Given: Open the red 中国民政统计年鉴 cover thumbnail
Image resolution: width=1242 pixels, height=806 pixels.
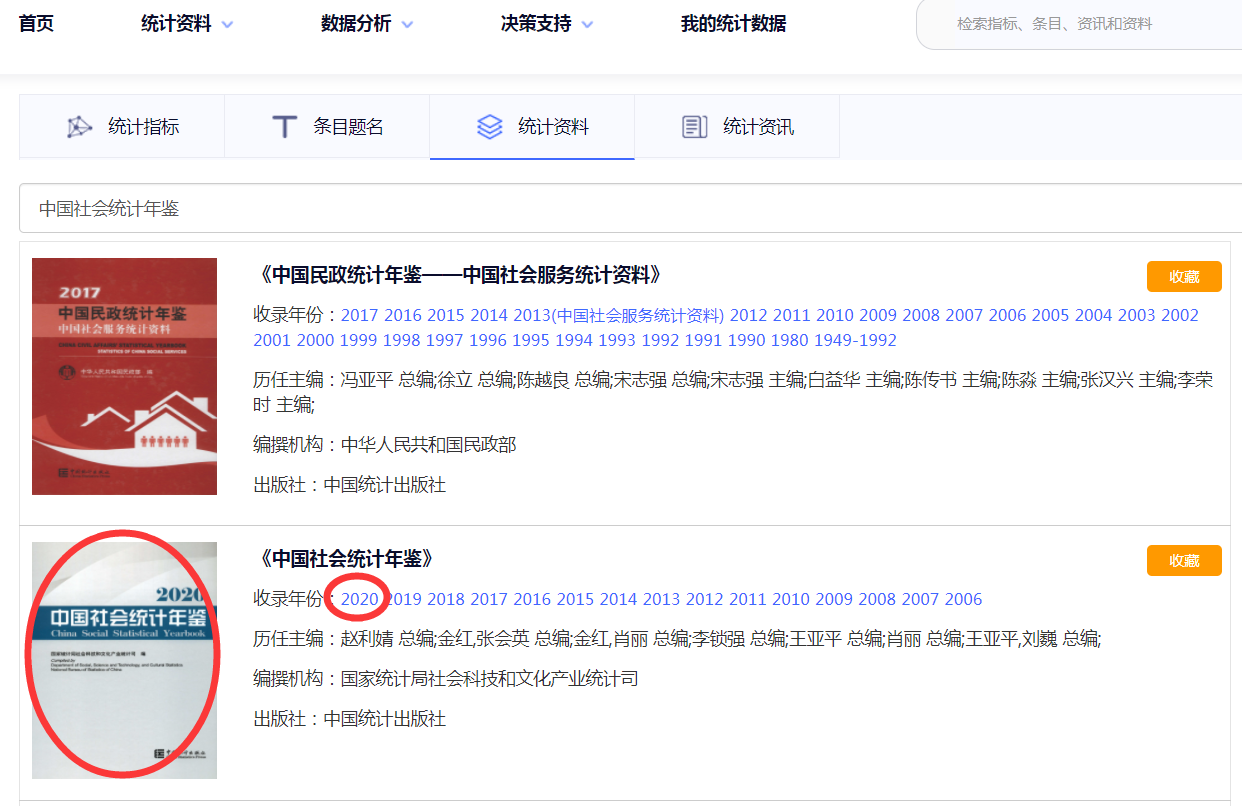Looking at the screenshot, I should pyautogui.click(x=124, y=376).
